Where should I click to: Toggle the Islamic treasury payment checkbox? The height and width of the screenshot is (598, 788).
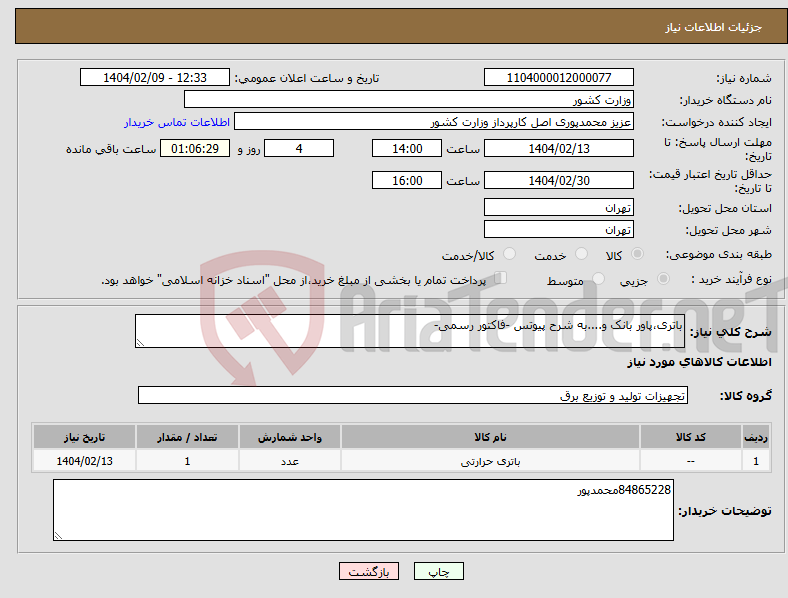(x=501, y=278)
